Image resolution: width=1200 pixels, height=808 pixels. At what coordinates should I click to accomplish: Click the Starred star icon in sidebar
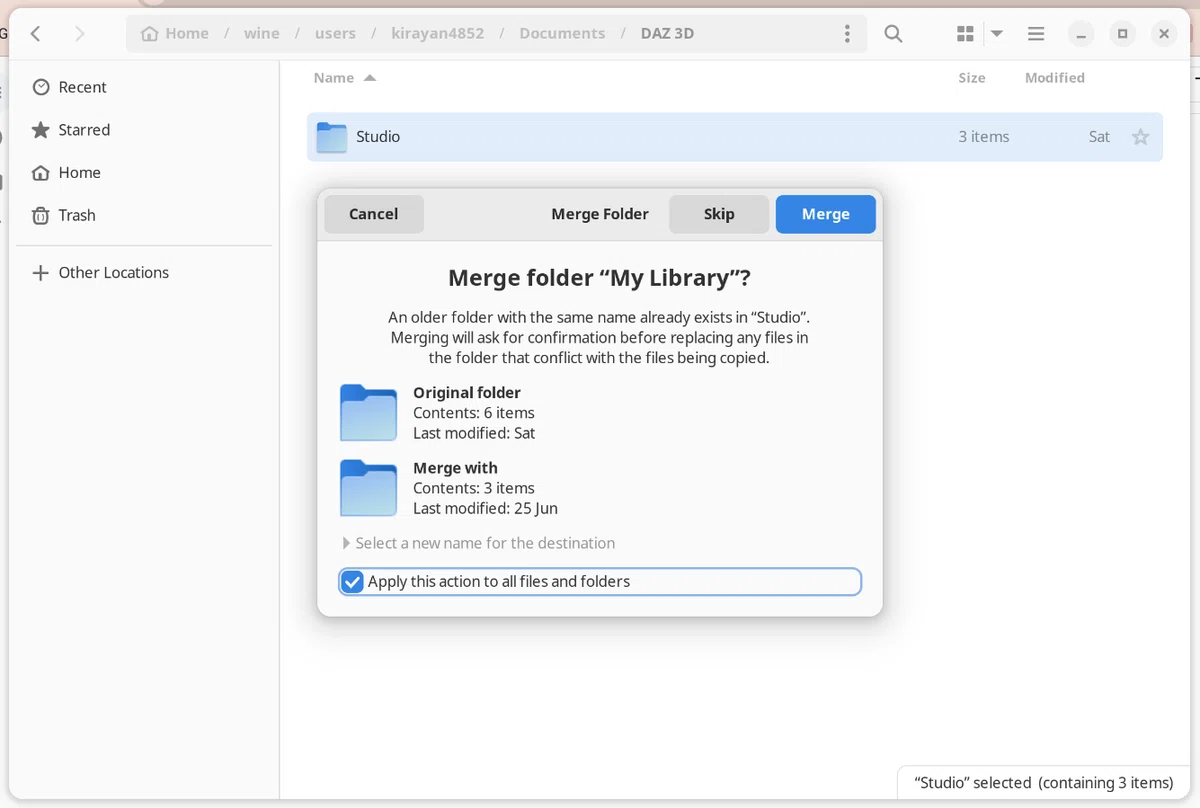click(41, 130)
